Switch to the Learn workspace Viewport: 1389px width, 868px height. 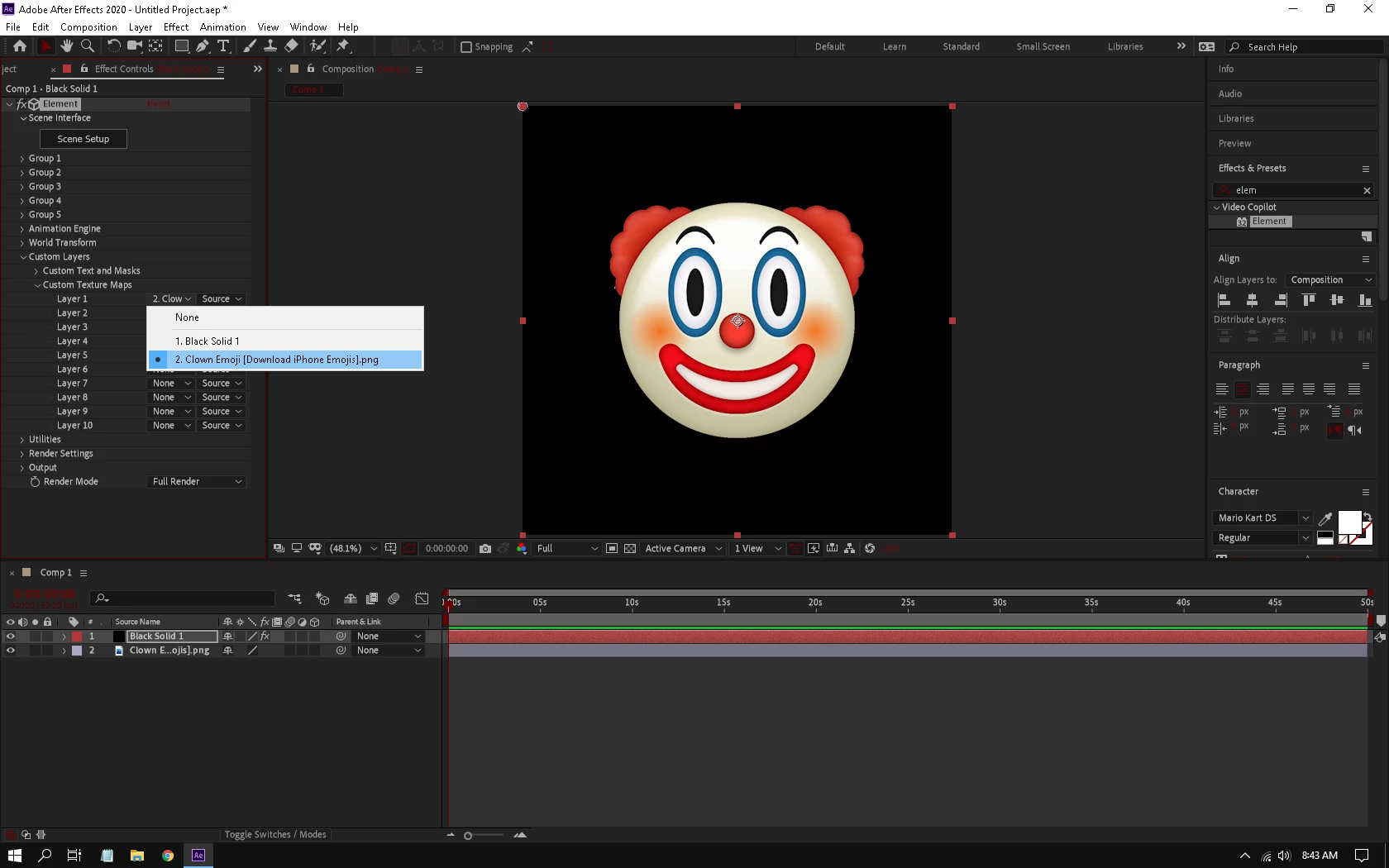[x=895, y=47]
